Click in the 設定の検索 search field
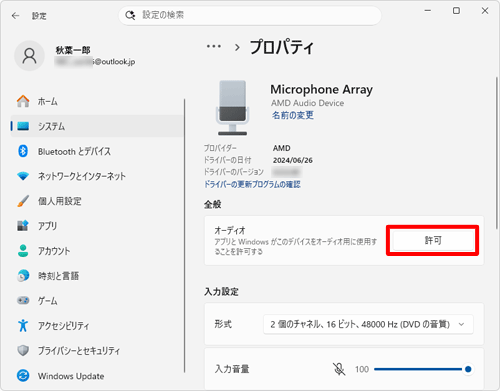Screen dimensions: 500x391 250,15
